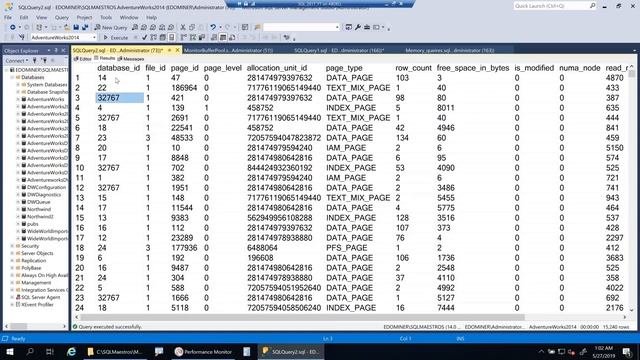
Task: Switch to the Memory_queries.sql tab
Action: 450,51
